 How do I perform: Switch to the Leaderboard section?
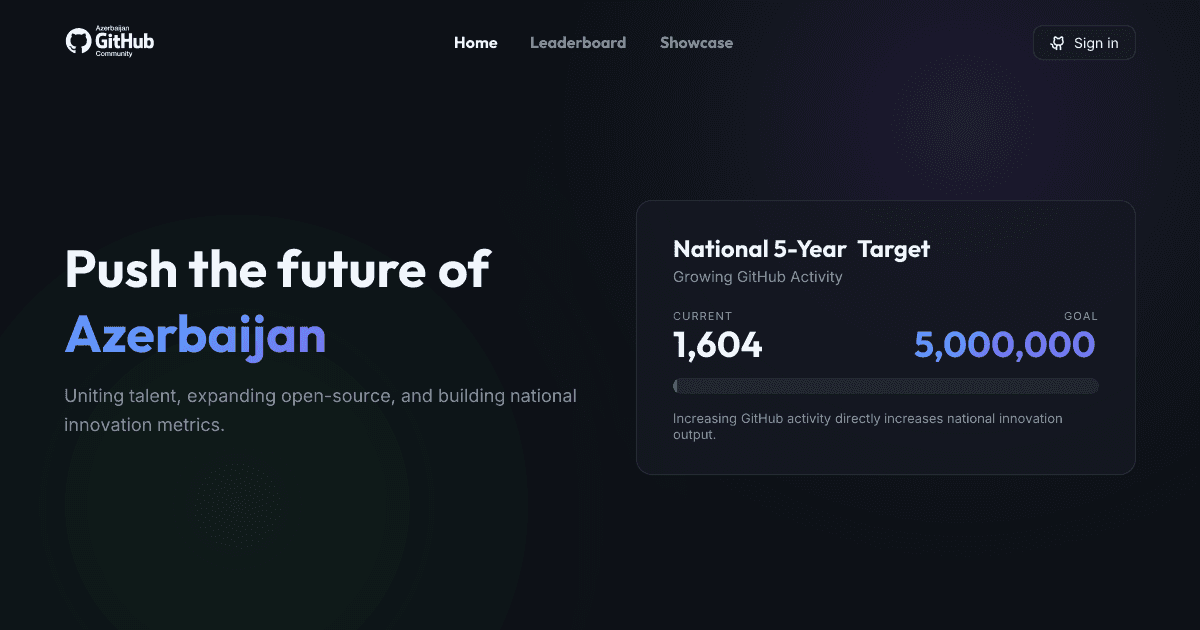578,42
